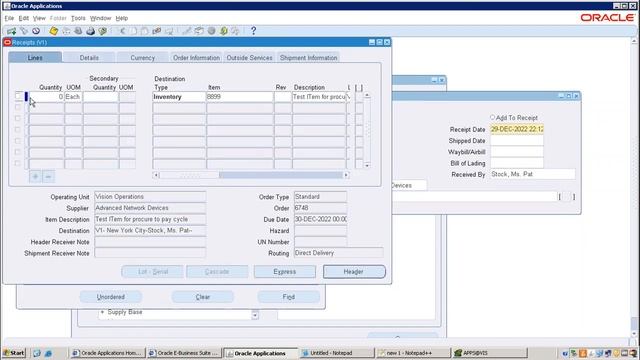Open the Show Navigator toolbar icon

click(x=36, y=31)
